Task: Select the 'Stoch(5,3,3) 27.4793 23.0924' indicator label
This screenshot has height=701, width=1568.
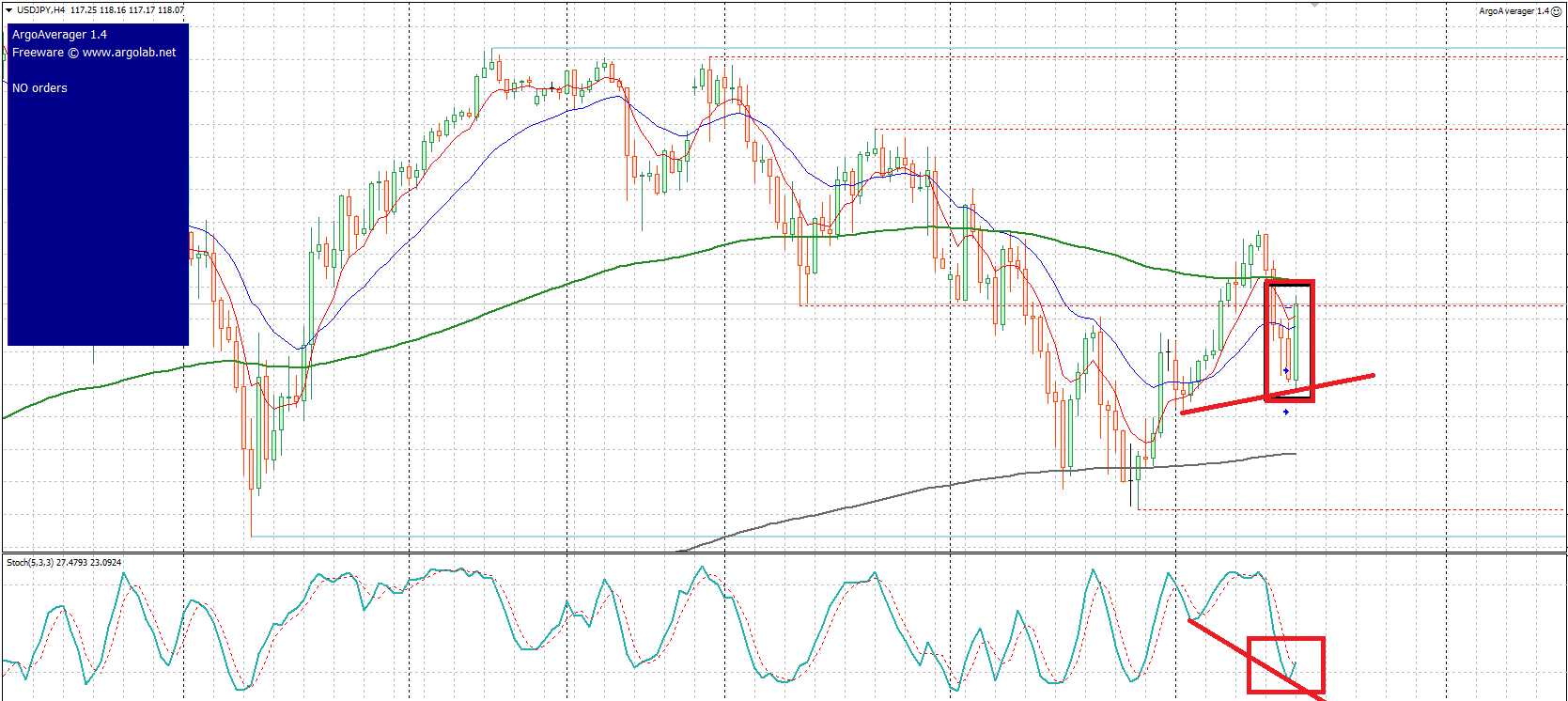Action: pyautogui.click(x=64, y=563)
